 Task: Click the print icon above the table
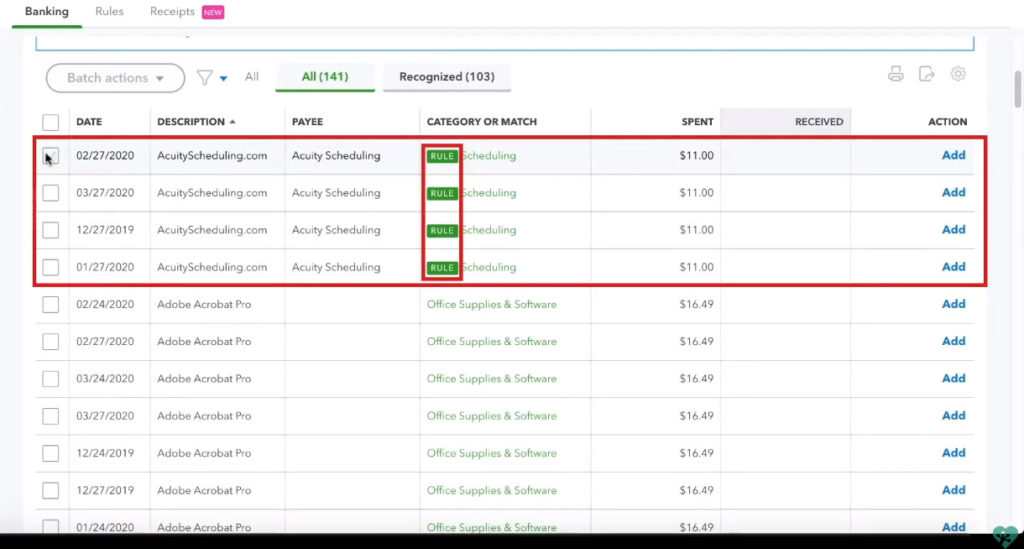click(x=895, y=74)
